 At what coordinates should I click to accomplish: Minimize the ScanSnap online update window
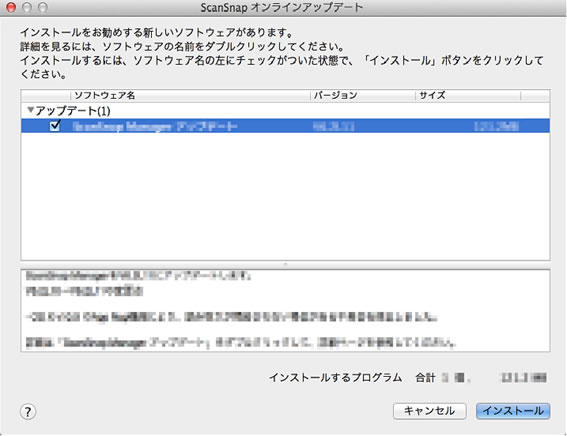coord(27,7)
